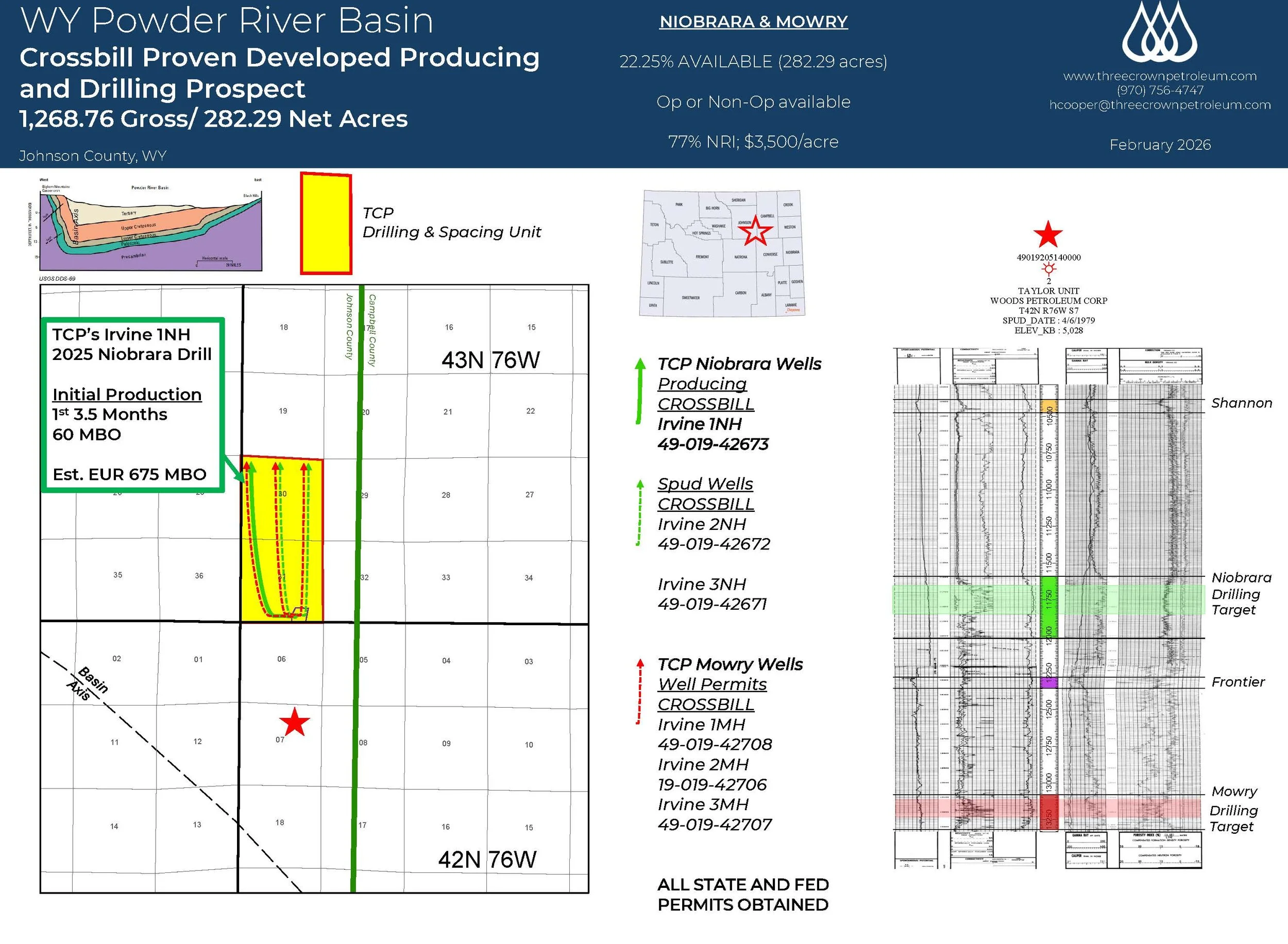Click the Basin Axis label on map
This screenshot has height=944, width=1288.
pos(88,684)
